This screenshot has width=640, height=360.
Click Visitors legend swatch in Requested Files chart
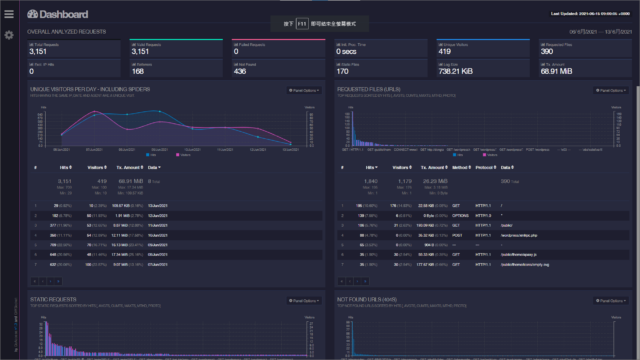(484, 155)
